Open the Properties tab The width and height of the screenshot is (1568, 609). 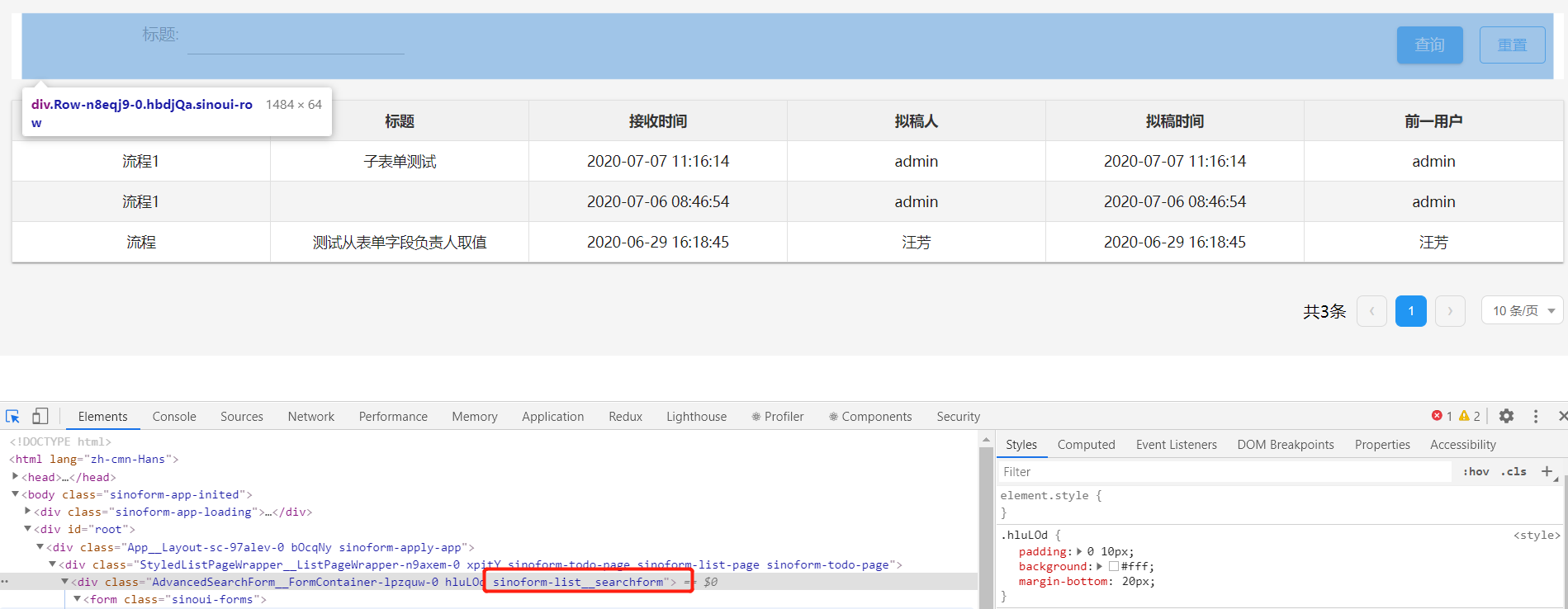(1382, 445)
